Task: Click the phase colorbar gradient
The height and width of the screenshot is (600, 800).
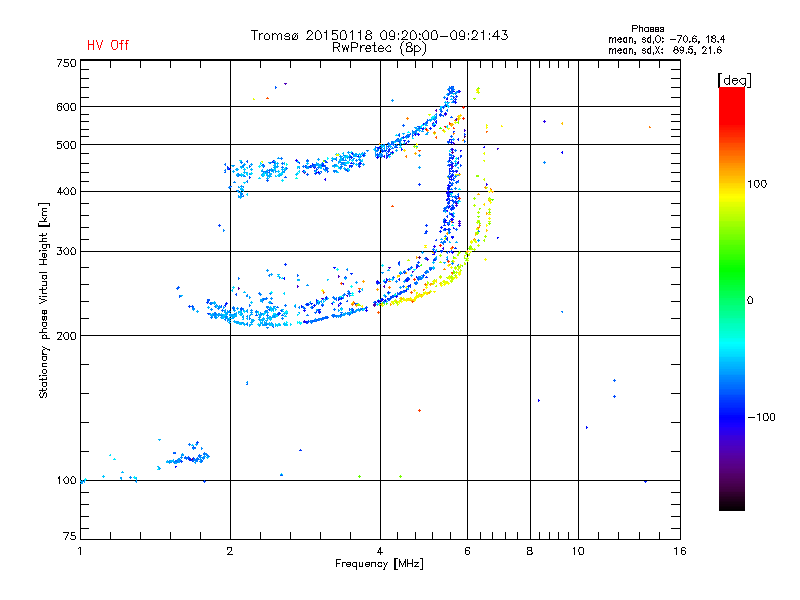Action: [732, 298]
